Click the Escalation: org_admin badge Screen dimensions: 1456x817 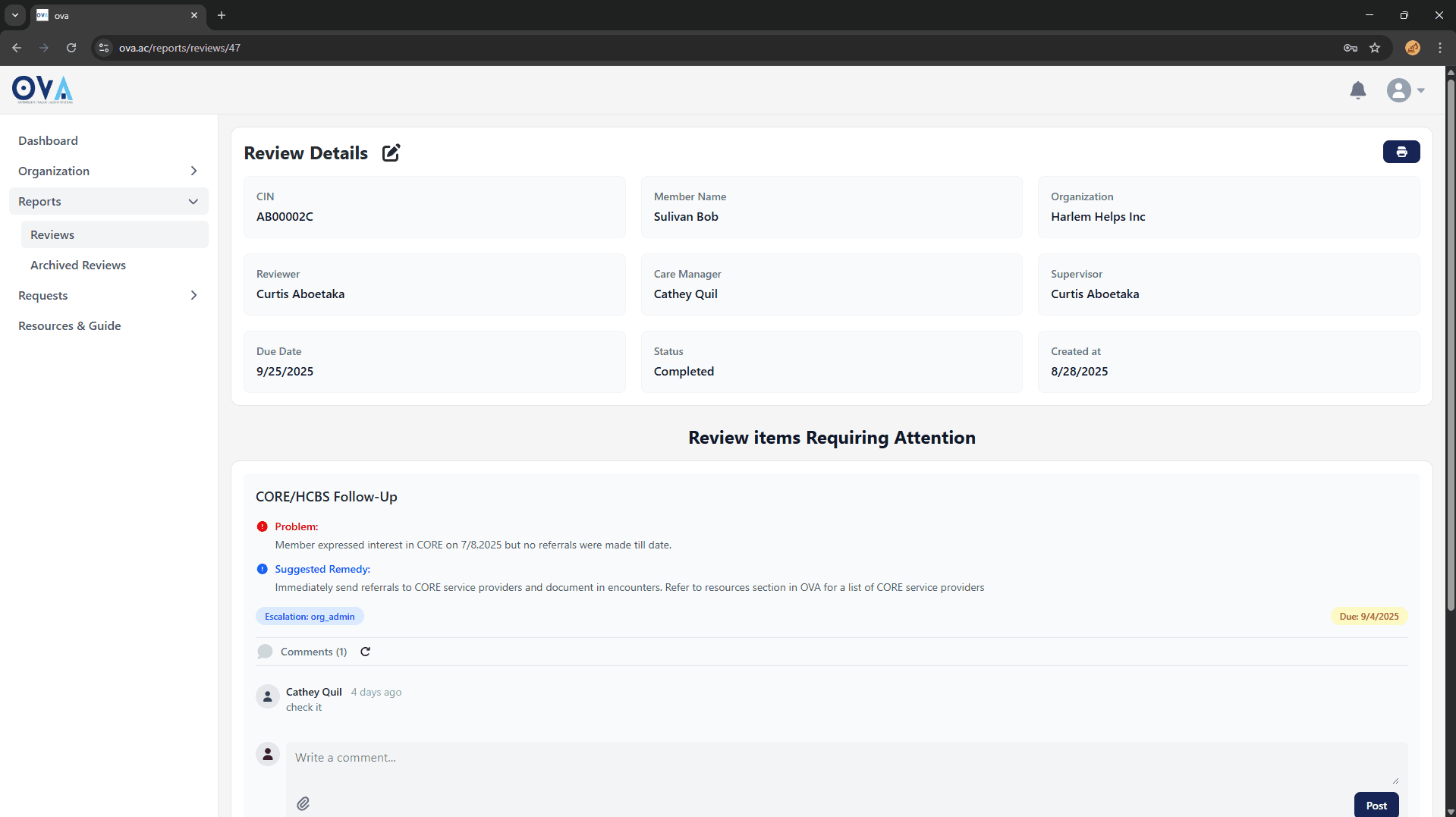pyautogui.click(x=310, y=617)
